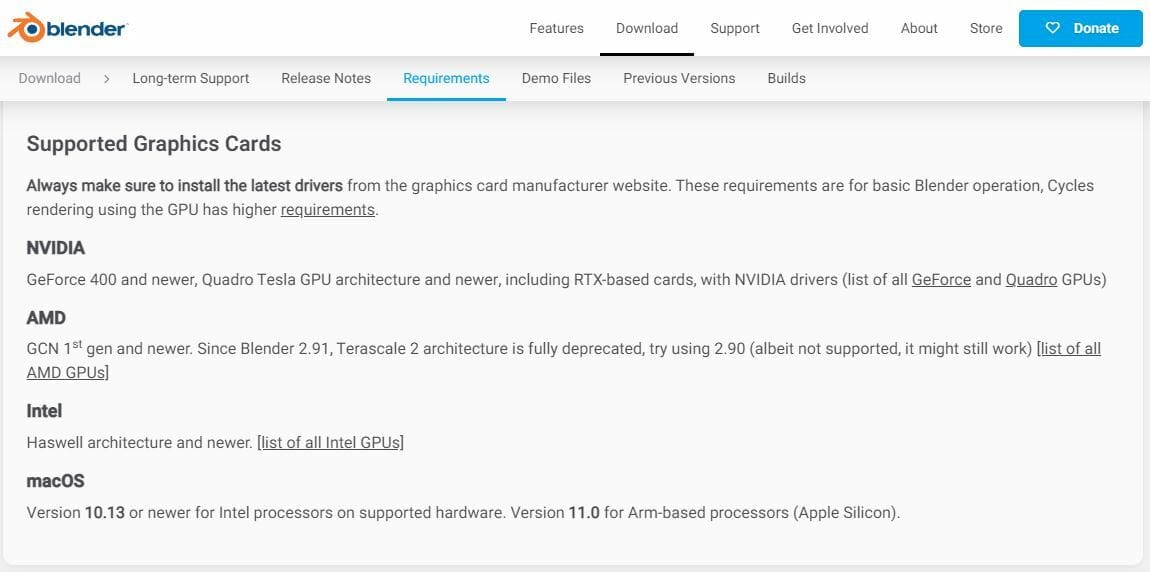
Task: Open the Download menu item
Action: point(647,28)
